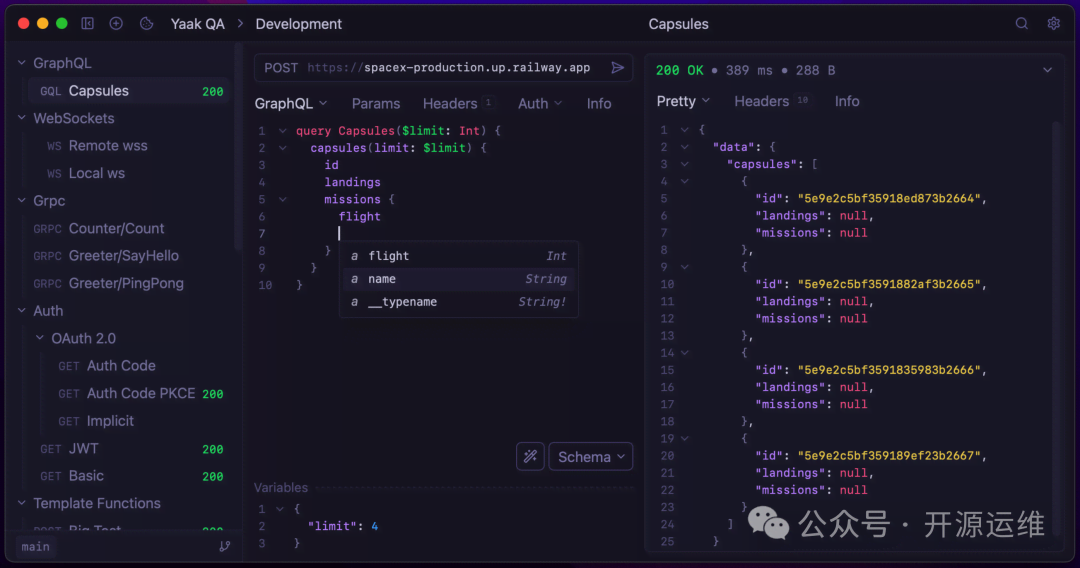The height and width of the screenshot is (568, 1080).
Task: Click the magic wand format button
Action: pyautogui.click(x=530, y=456)
